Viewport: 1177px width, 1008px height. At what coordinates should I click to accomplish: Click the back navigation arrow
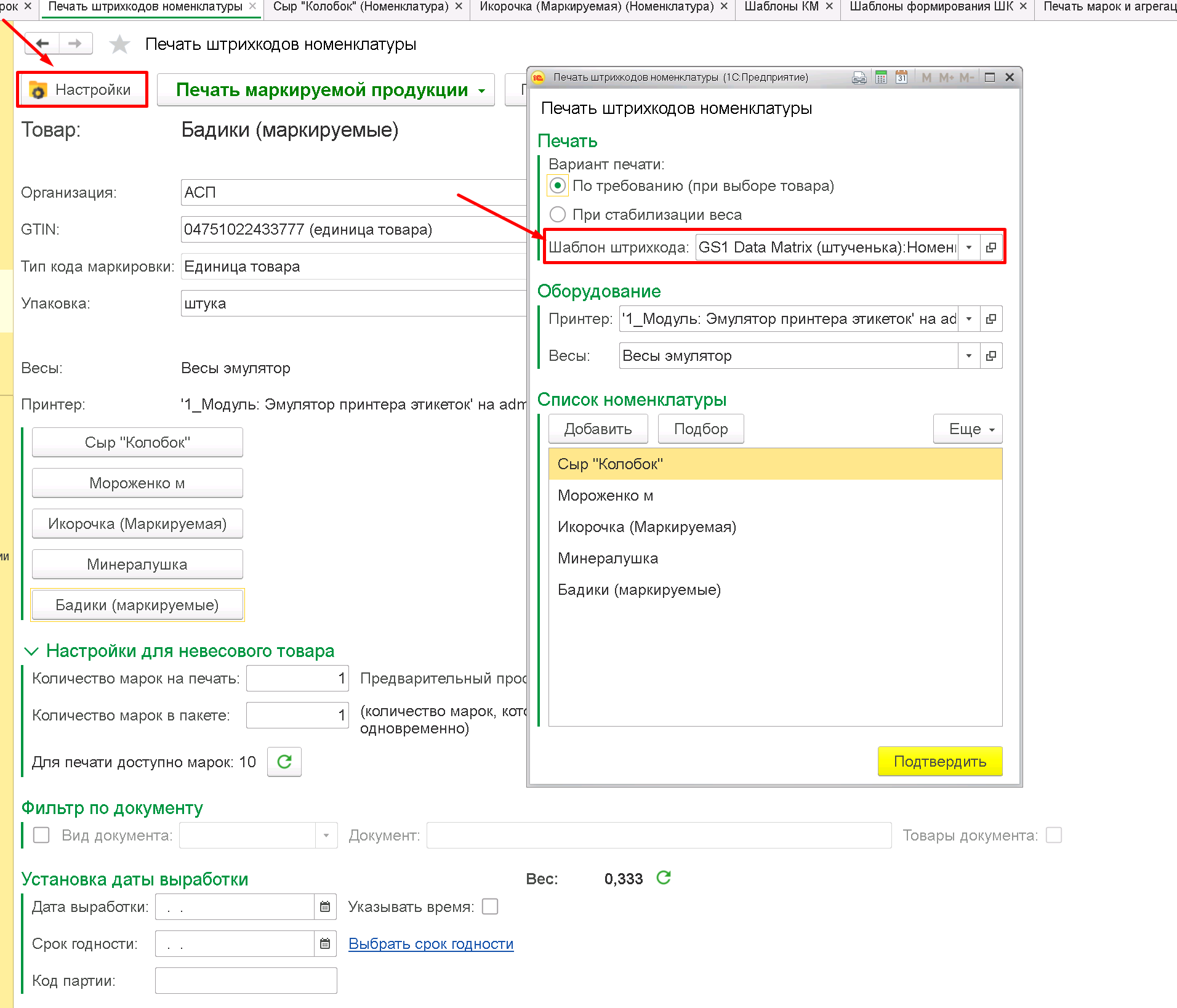pos(42,44)
